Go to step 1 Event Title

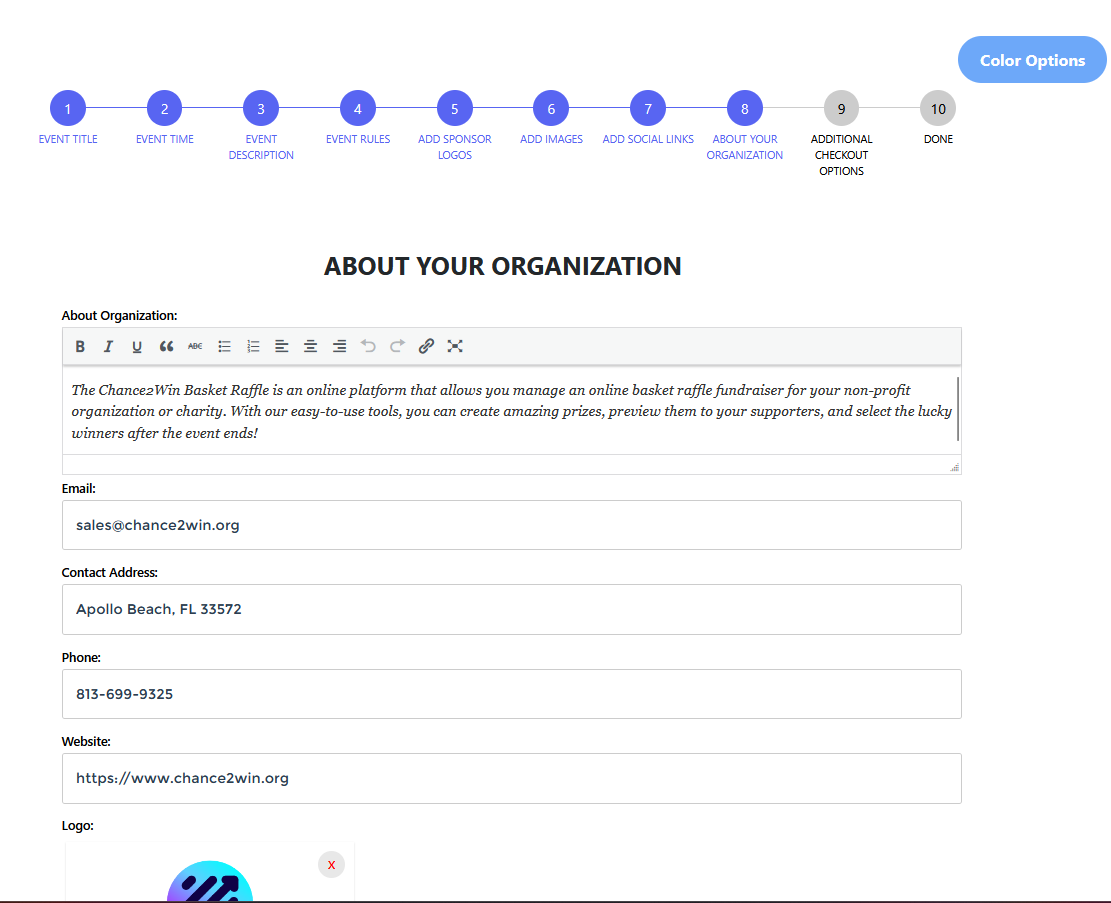(68, 108)
